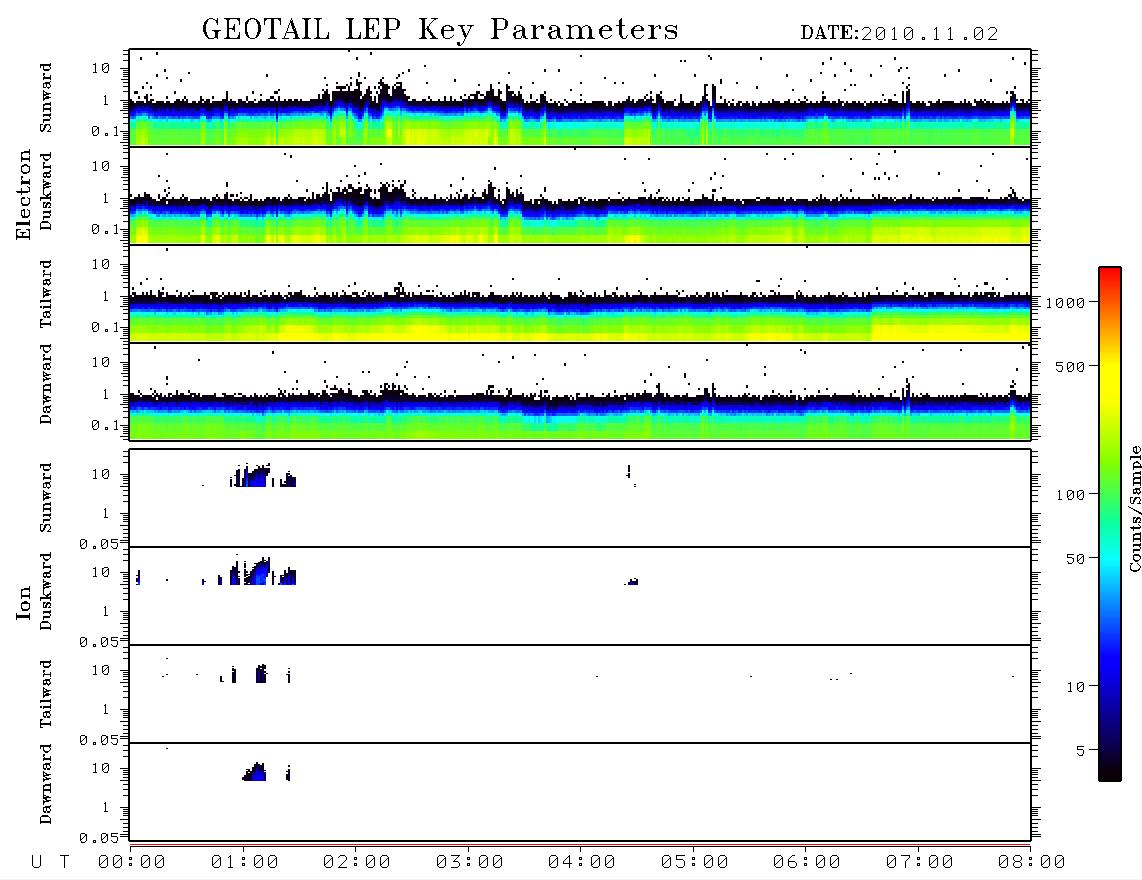Viewport: 1142px width, 880px height.
Task: Click the Ion "Tailward" axis label
Action: click(x=46, y=694)
